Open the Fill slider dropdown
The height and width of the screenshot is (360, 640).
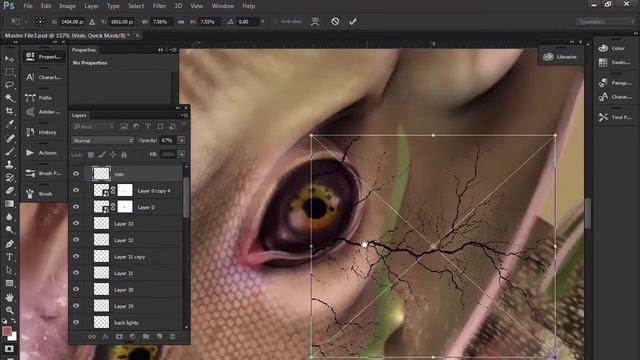[182, 155]
